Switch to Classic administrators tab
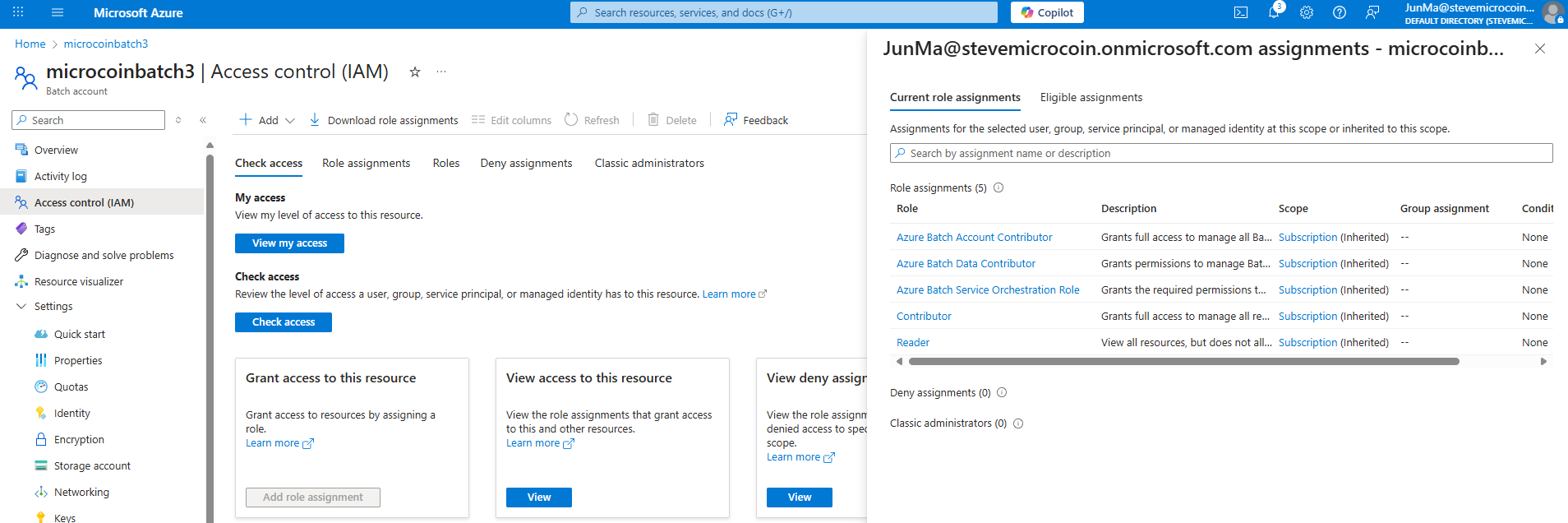The image size is (1568, 523). [649, 163]
